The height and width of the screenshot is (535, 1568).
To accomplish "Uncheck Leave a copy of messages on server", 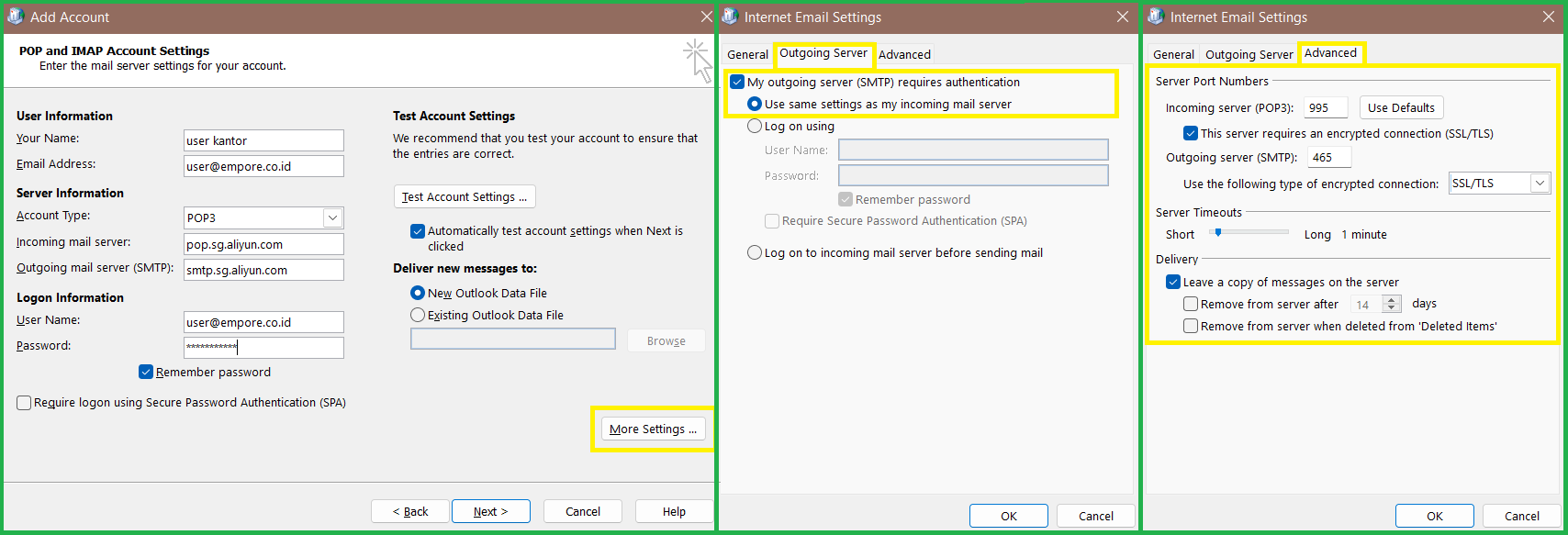I will [1173, 282].
